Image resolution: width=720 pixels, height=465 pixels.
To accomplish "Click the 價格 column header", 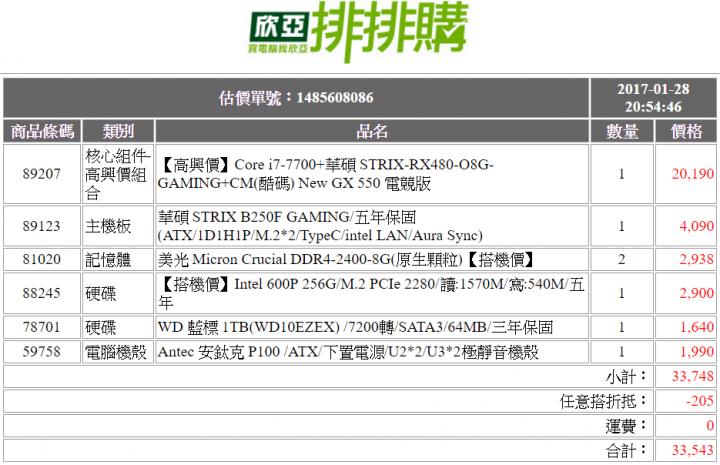I will tap(686, 131).
